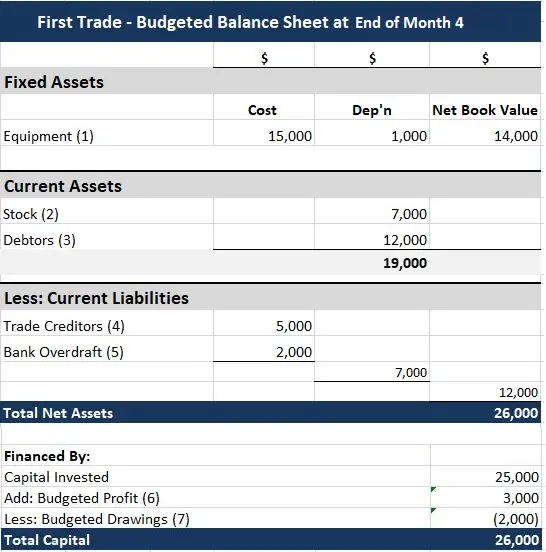546x552 pixels.
Task: Click the Total Net Assets 26,000 value
Action: coord(516,413)
